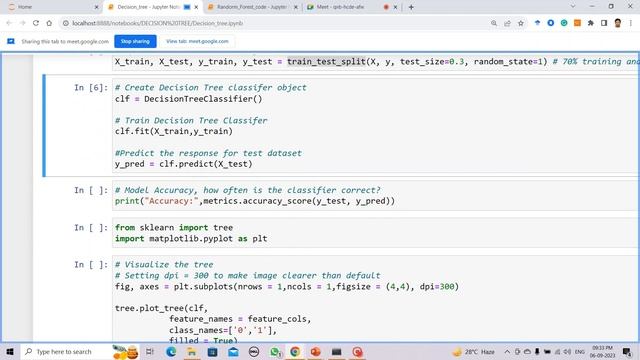Click the site information icon before localhost
The height and width of the screenshot is (360, 640).
click(x=65, y=23)
